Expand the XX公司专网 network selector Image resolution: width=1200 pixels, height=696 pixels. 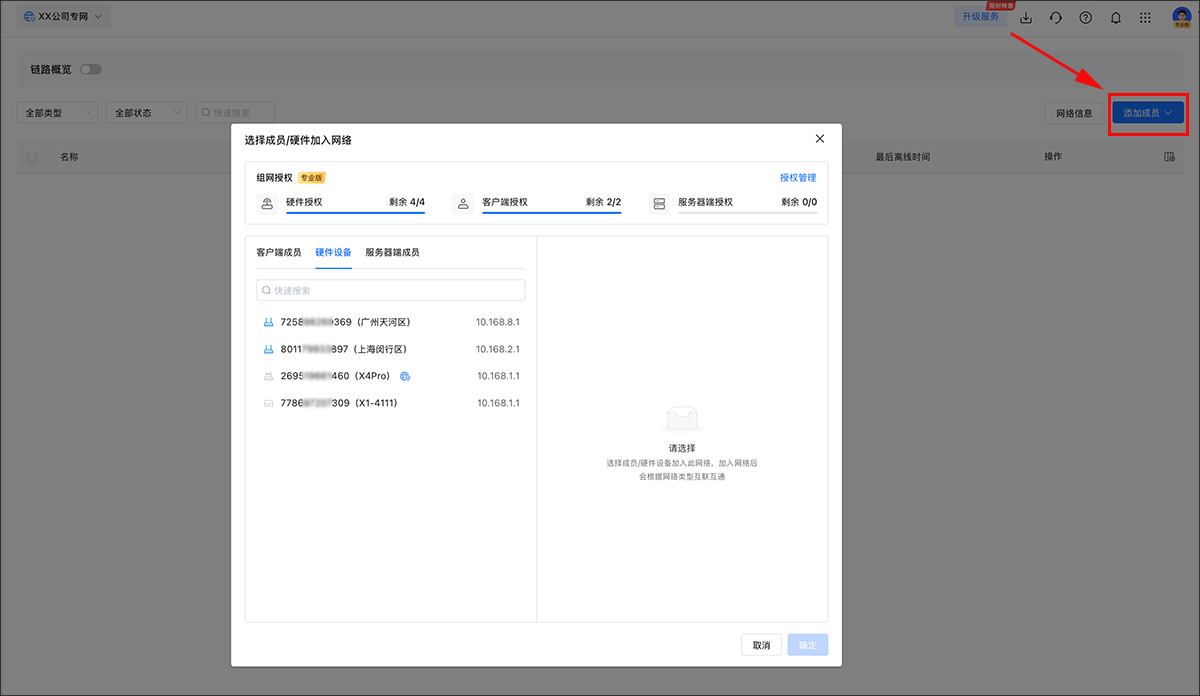[x=62, y=17]
